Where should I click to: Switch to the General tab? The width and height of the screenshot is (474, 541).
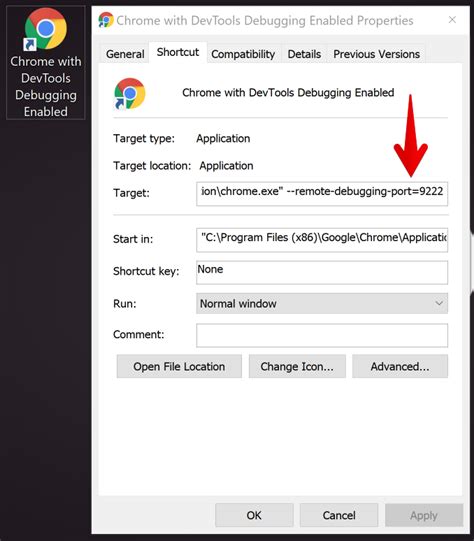(125, 54)
